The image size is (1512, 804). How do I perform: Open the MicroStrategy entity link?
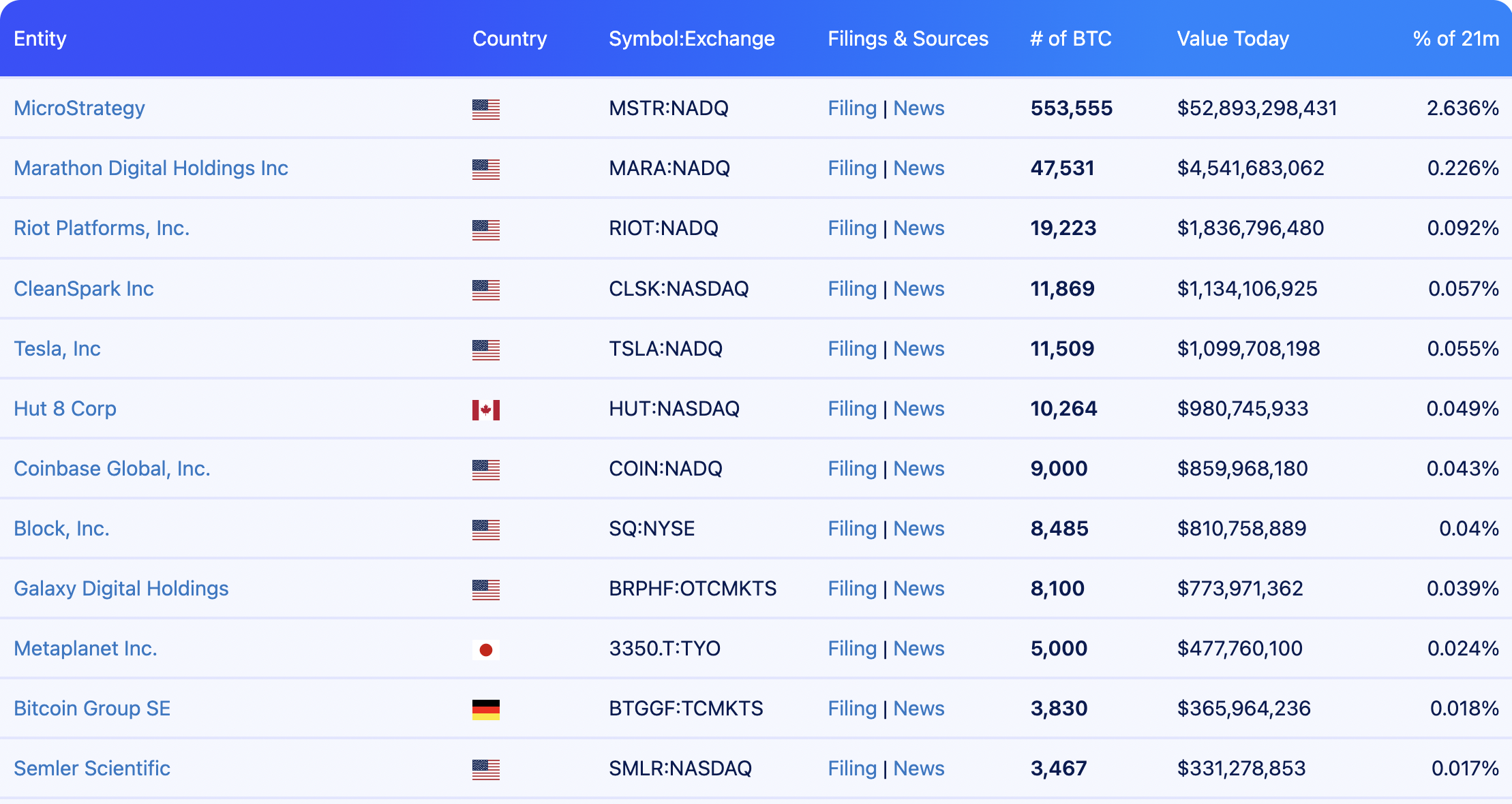pos(79,108)
